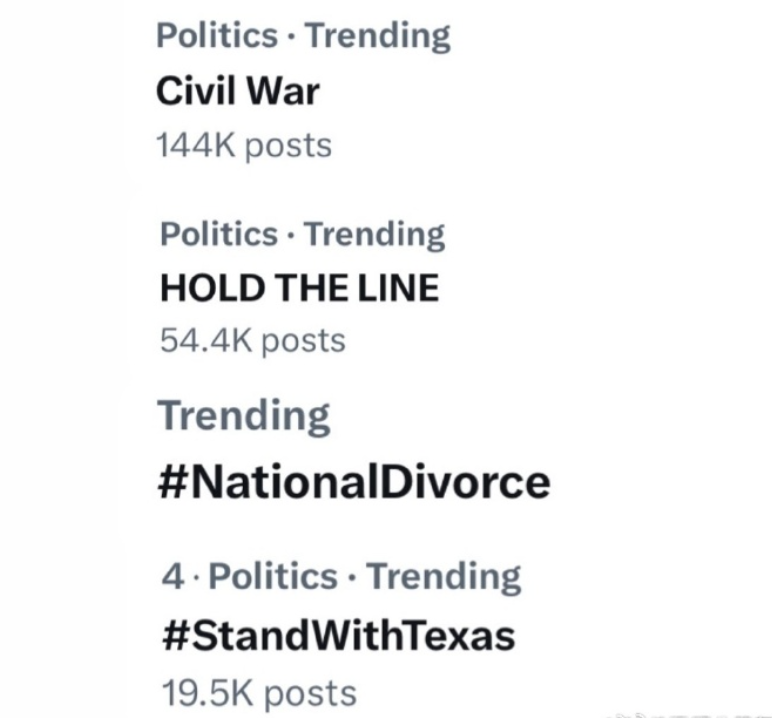The image size is (772, 718).
Task: Select the Trending label above #StandWithTexas
Action: tap(444, 577)
